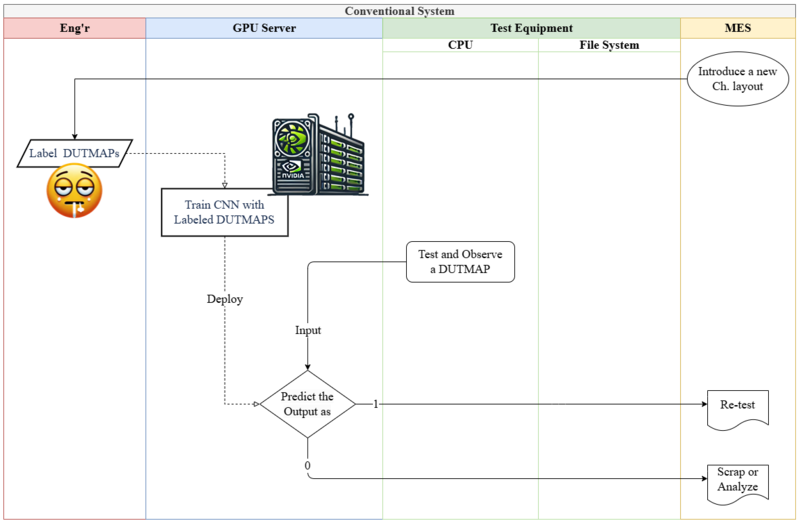Select the Scrap or Analyze document shape

point(738,480)
